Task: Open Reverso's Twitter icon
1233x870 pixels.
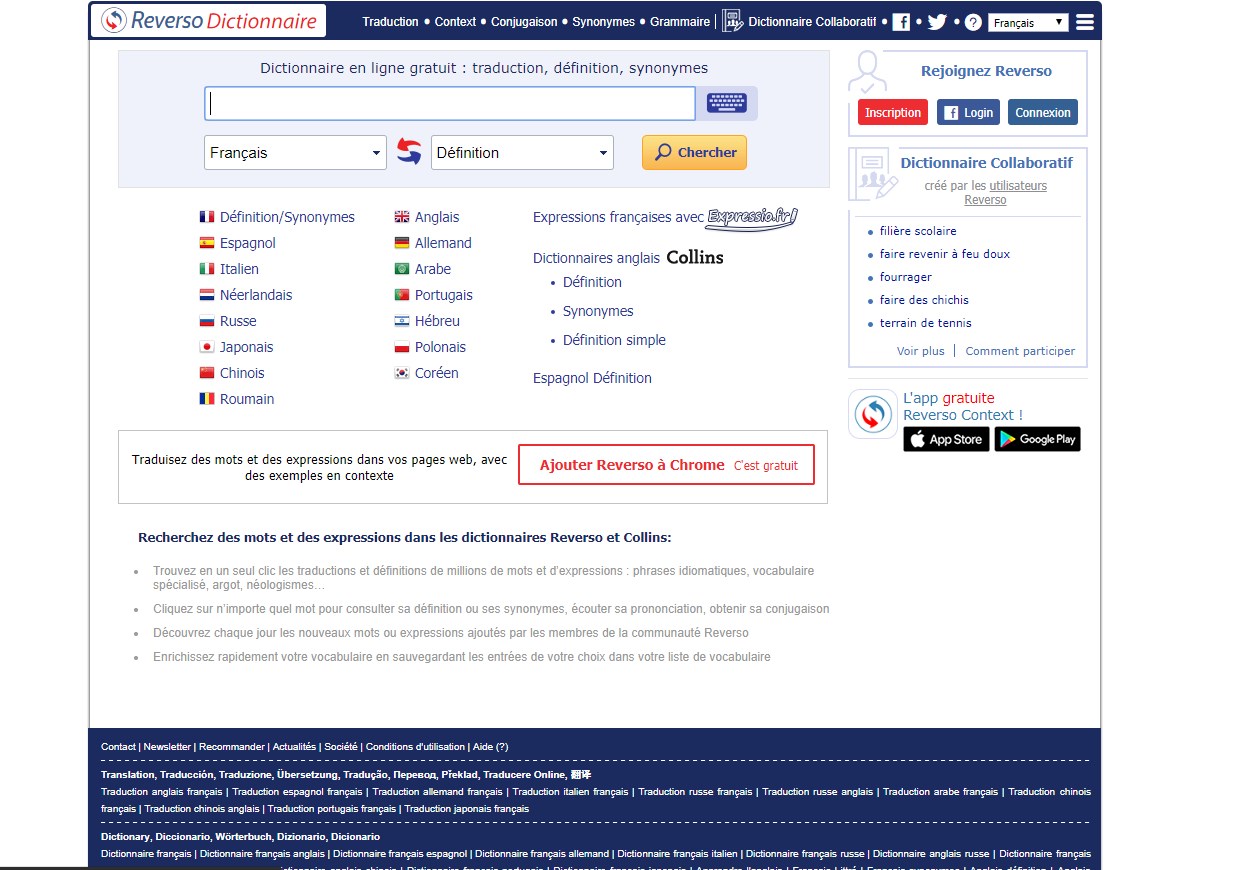Action: pyautogui.click(x=936, y=21)
